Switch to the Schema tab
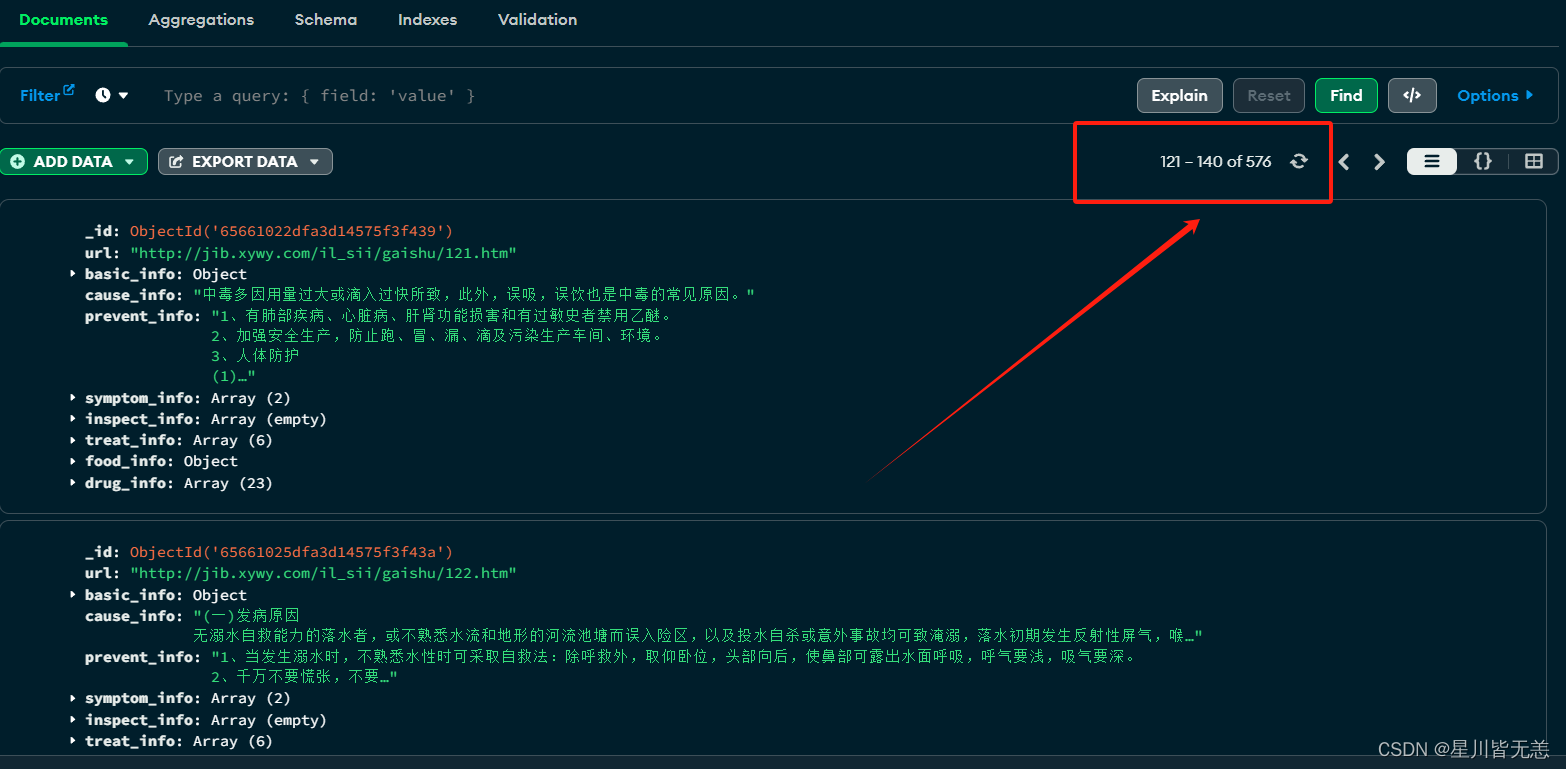Screen dimensions: 1566x769 click(325, 20)
